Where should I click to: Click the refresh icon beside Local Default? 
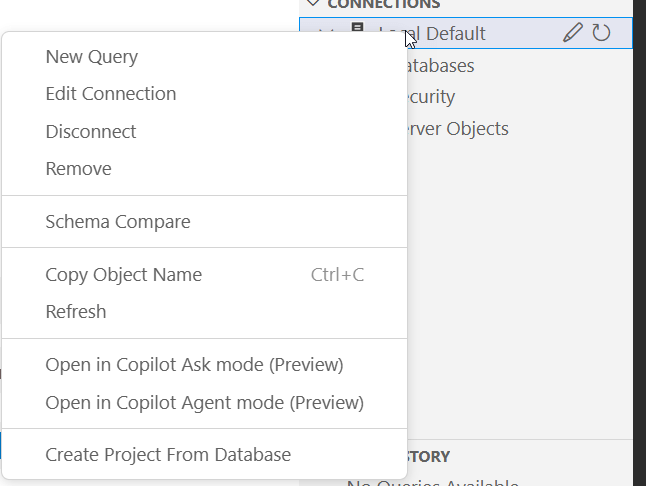point(601,33)
